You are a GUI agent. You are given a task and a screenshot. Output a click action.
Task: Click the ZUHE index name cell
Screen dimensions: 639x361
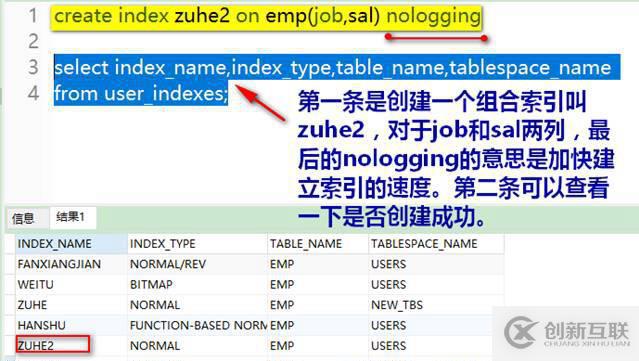[x=71, y=305]
